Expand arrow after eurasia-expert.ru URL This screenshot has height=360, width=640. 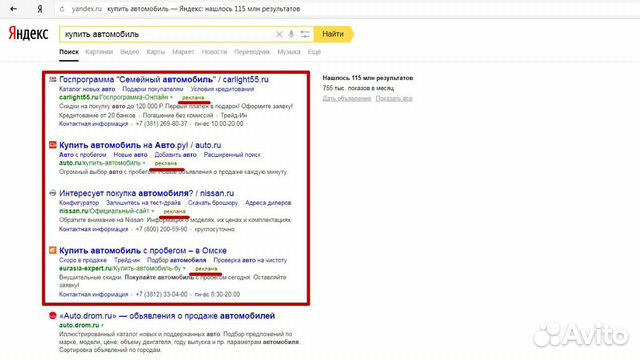tap(184, 269)
